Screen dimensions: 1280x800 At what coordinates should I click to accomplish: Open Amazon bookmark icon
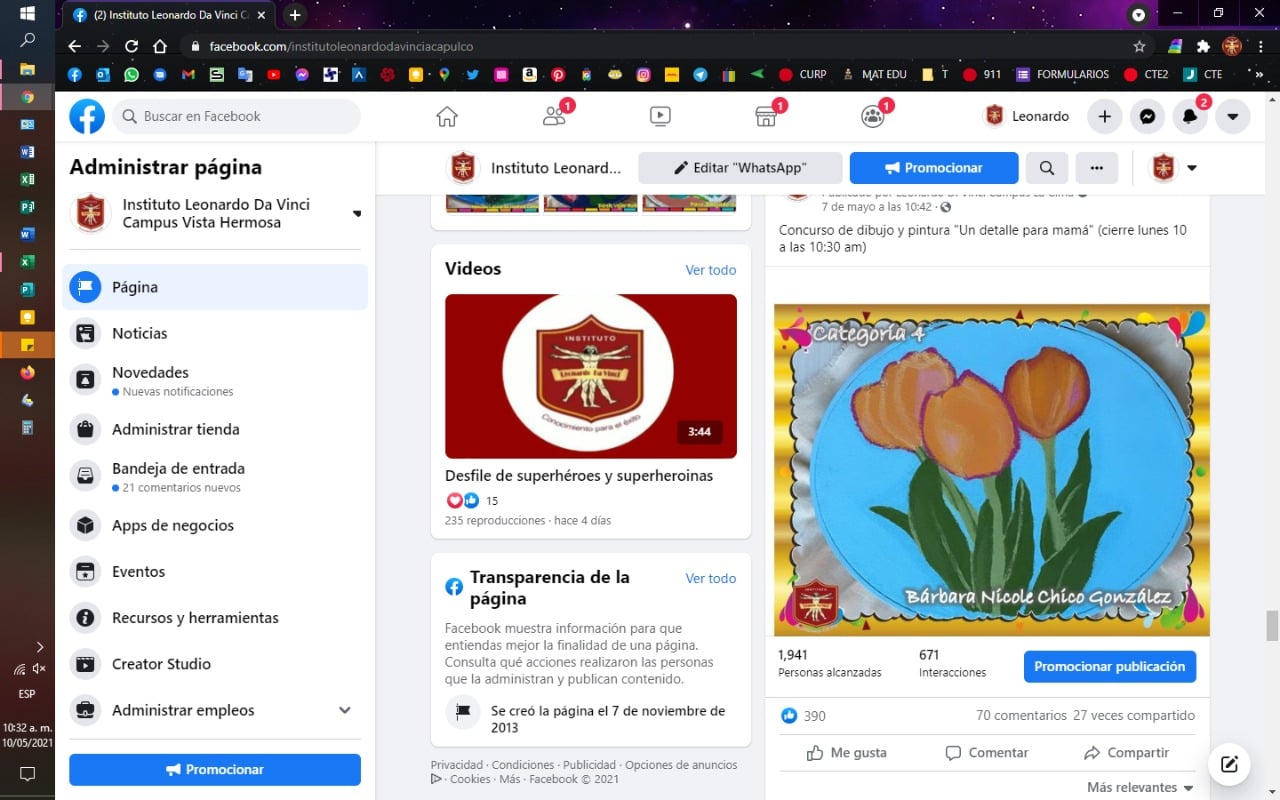(x=529, y=74)
